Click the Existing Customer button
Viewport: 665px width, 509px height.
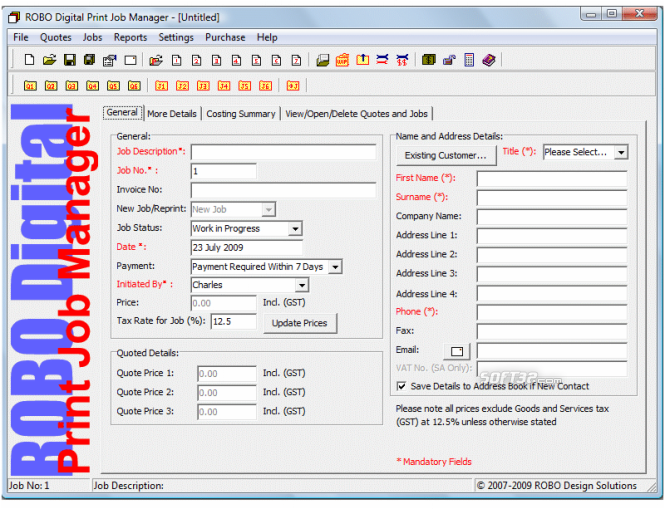(x=446, y=155)
